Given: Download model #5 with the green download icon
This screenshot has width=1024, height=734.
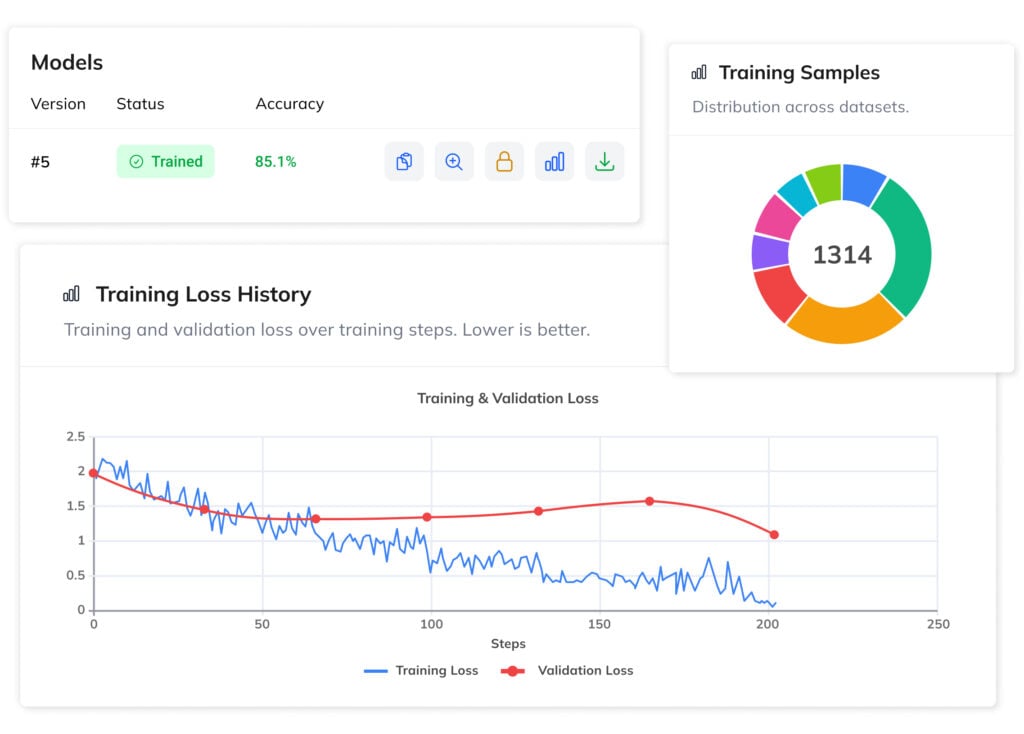Looking at the screenshot, I should [x=604, y=161].
